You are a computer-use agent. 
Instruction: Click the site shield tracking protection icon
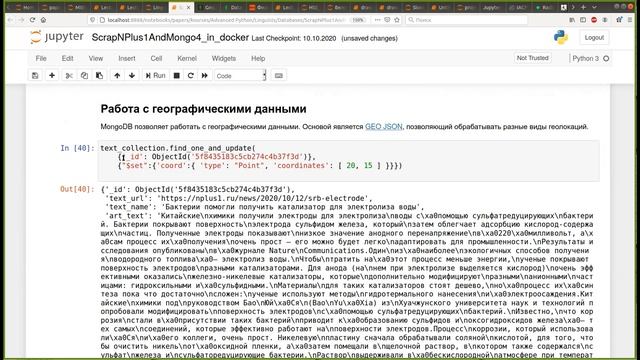pos(93,20)
